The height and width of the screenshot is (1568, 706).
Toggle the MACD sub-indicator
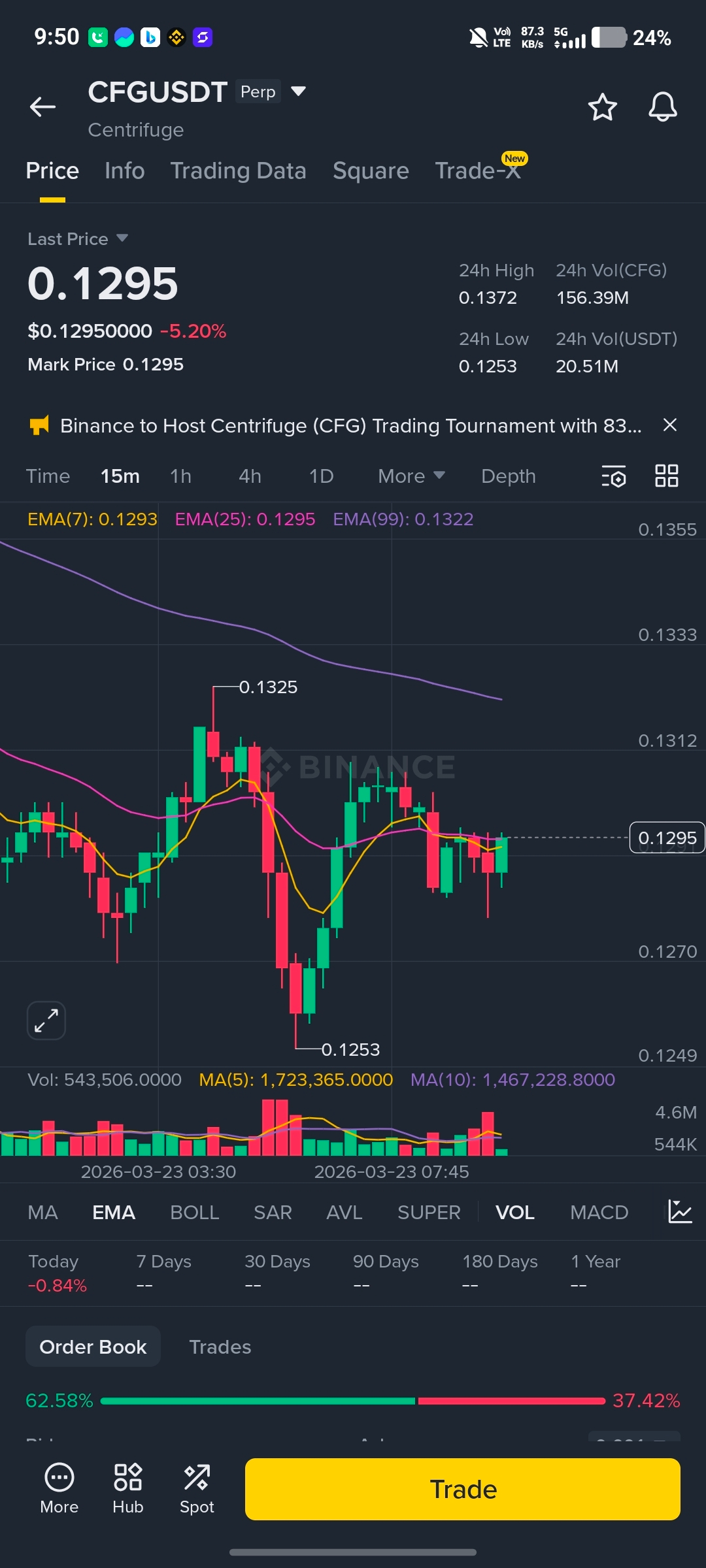point(599,1213)
